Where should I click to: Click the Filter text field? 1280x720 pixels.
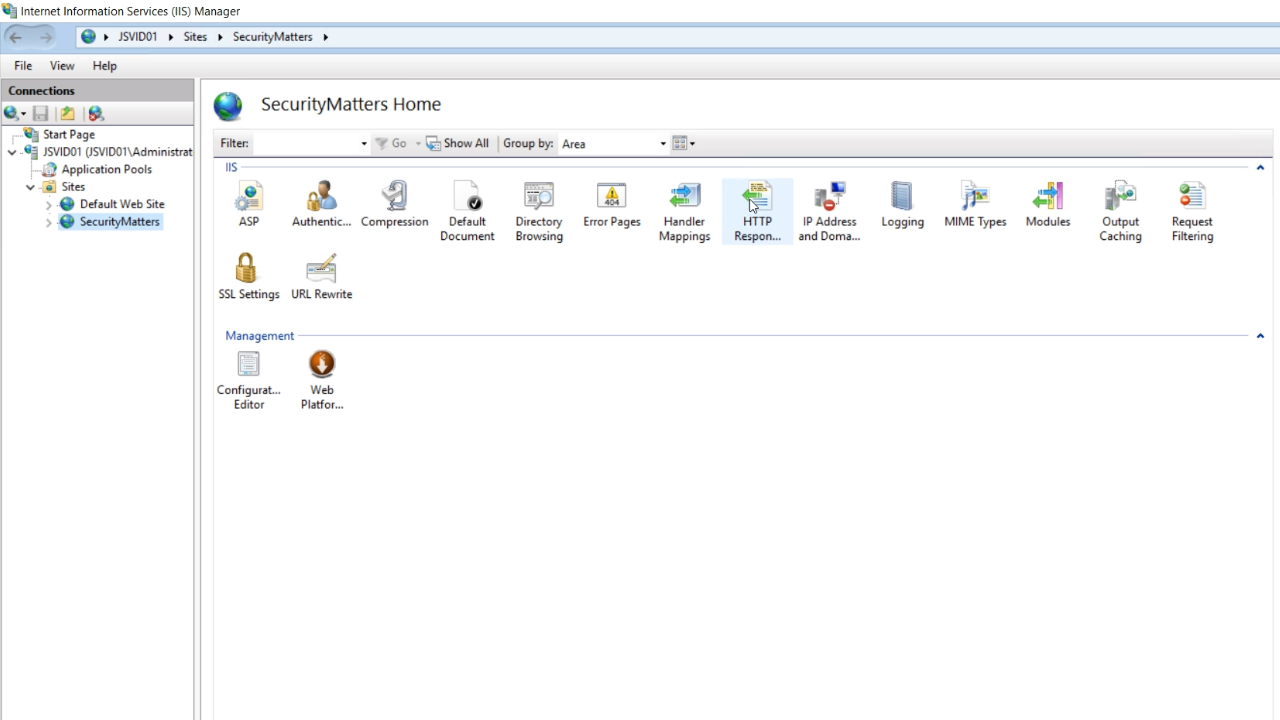point(305,144)
